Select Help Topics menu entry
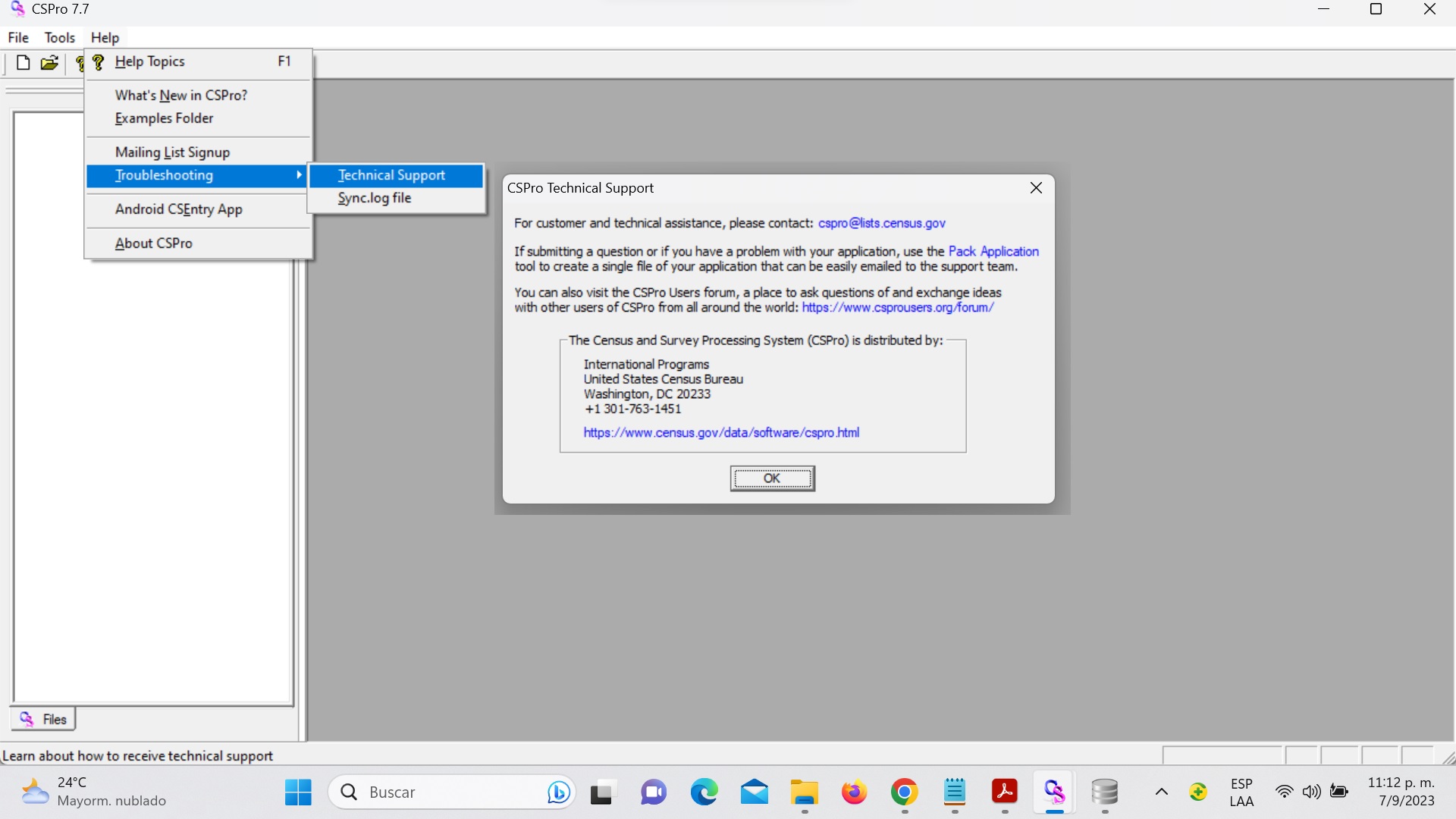1456x819 pixels. pos(199,61)
